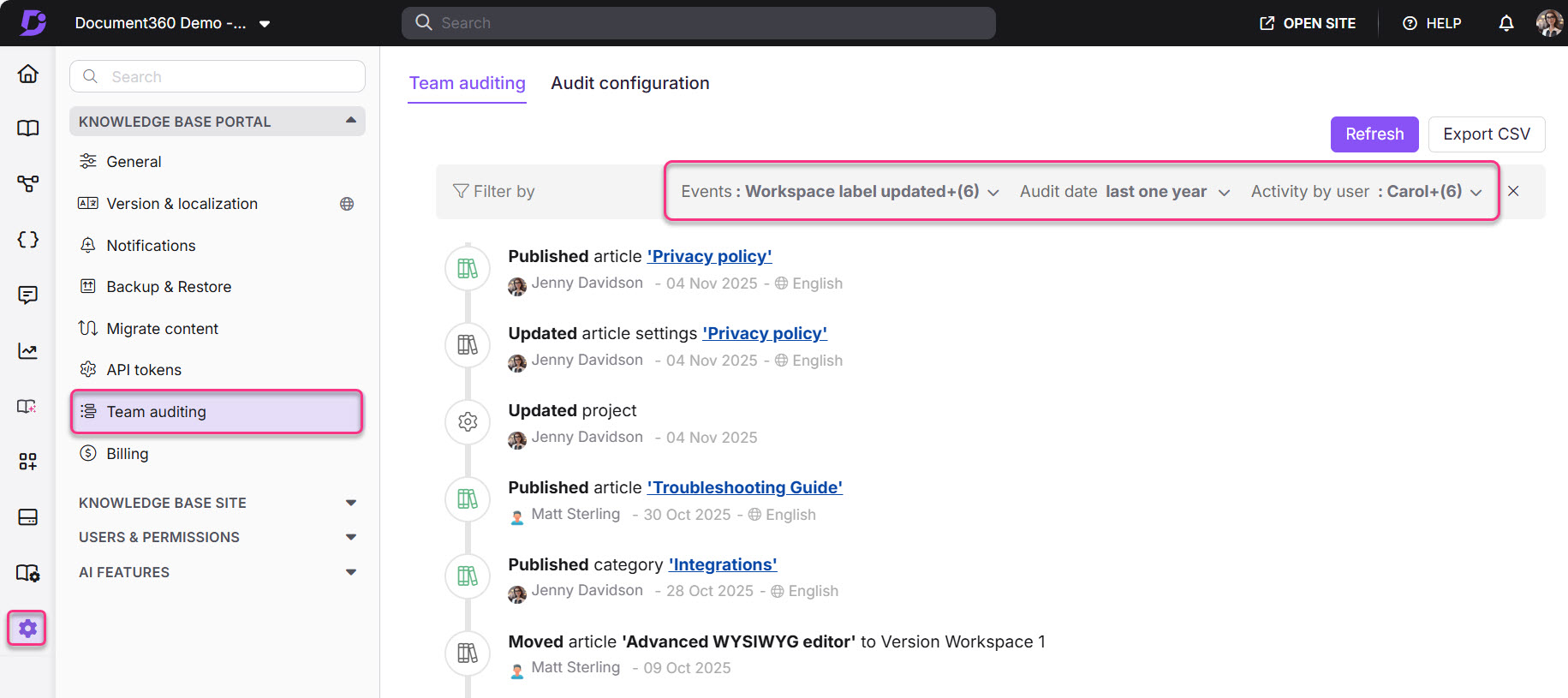
Task: Open the Activity by user filter dropdown
Action: (1367, 191)
